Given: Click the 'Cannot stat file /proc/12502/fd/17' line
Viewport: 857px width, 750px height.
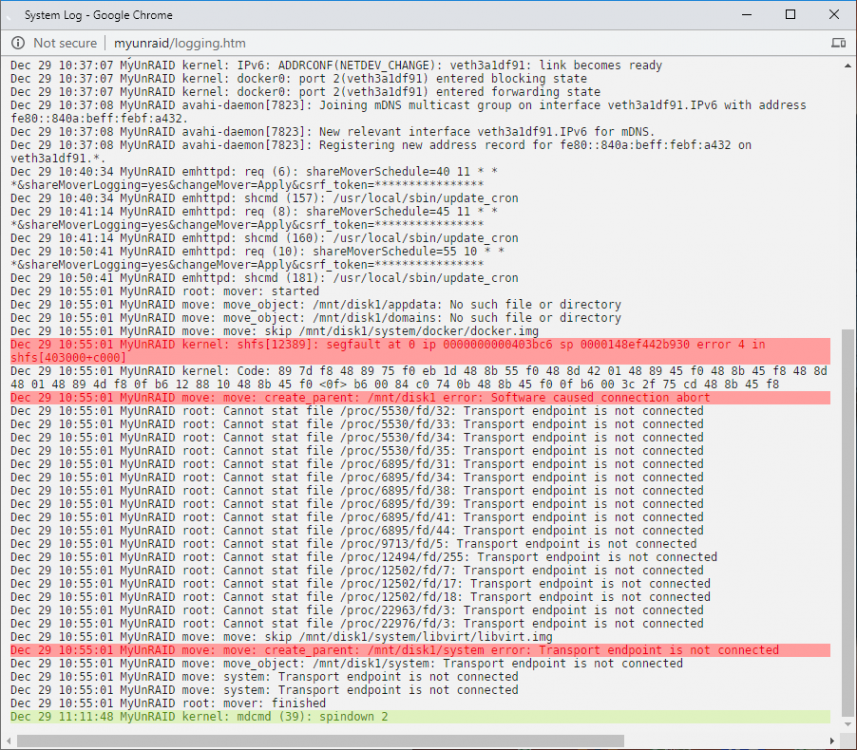Looking at the screenshot, I should [x=360, y=583].
